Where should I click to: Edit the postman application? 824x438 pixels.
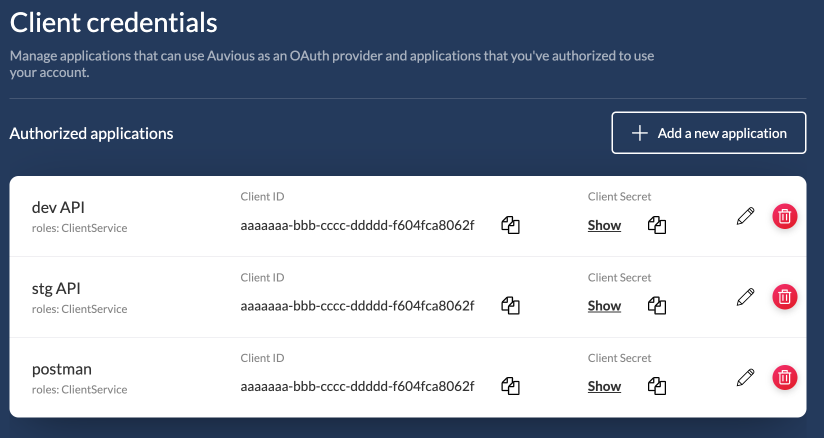click(744, 377)
